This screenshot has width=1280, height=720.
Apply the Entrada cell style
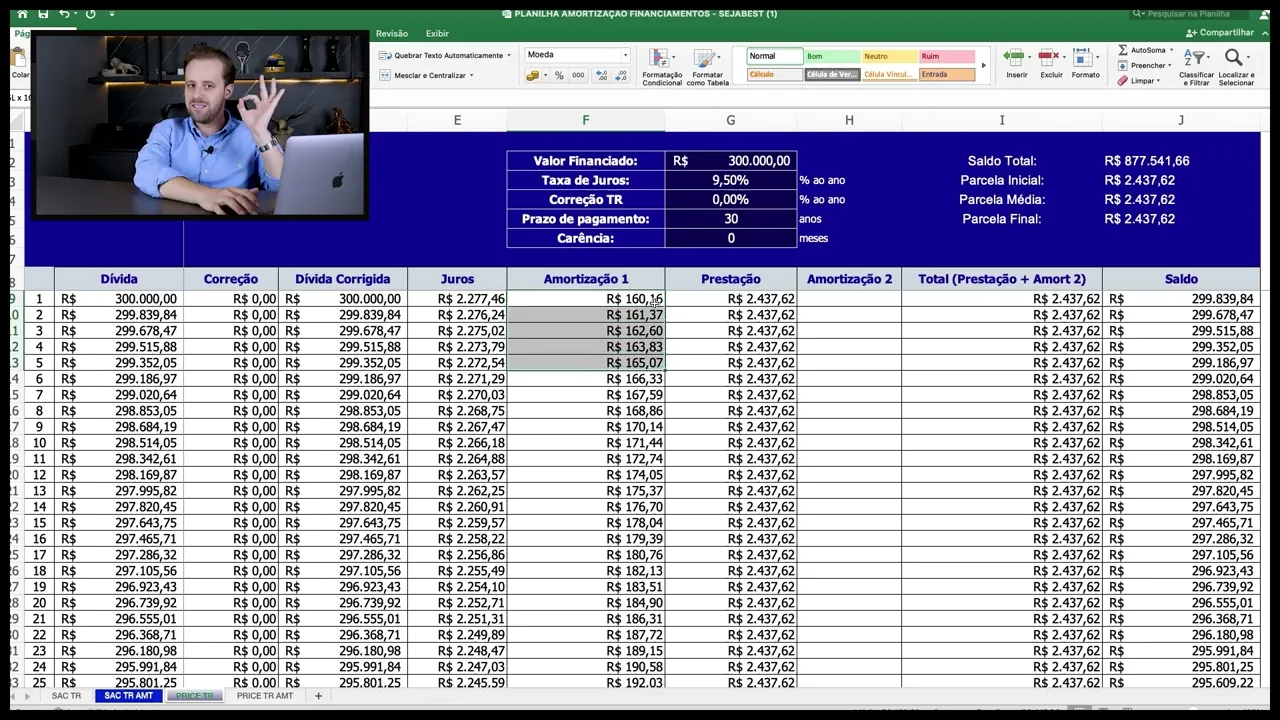pyautogui.click(x=947, y=74)
